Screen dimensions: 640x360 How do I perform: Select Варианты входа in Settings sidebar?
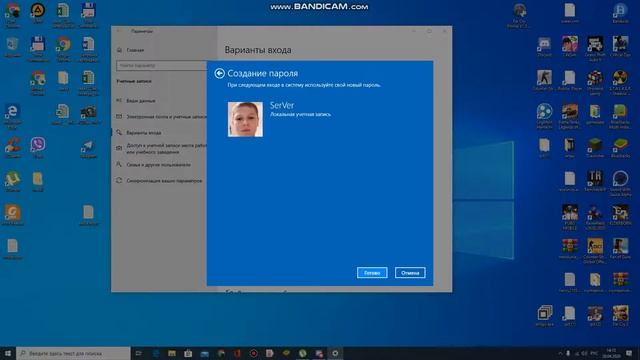pyautogui.click(x=144, y=133)
